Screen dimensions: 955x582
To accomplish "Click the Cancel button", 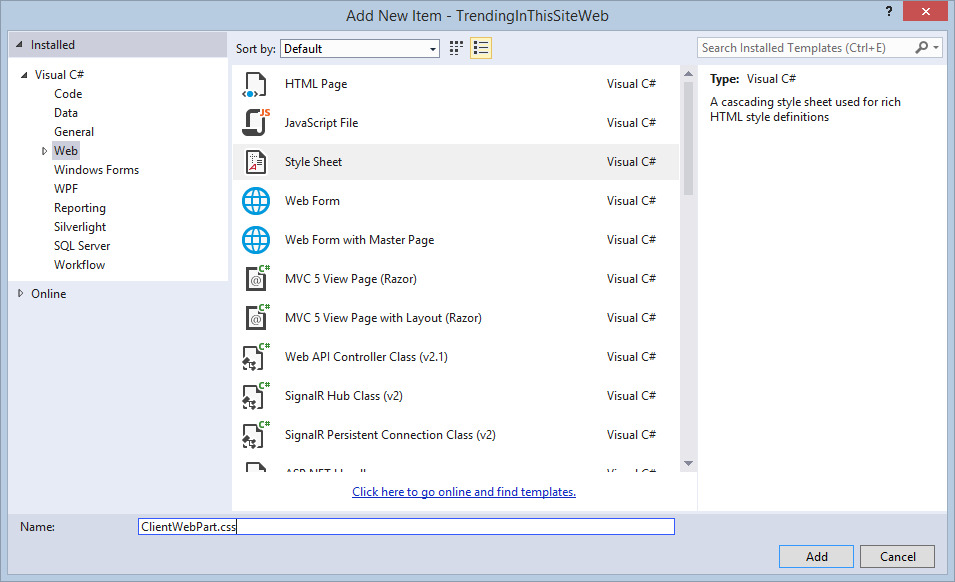I will pyautogui.click(x=897, y=556).
